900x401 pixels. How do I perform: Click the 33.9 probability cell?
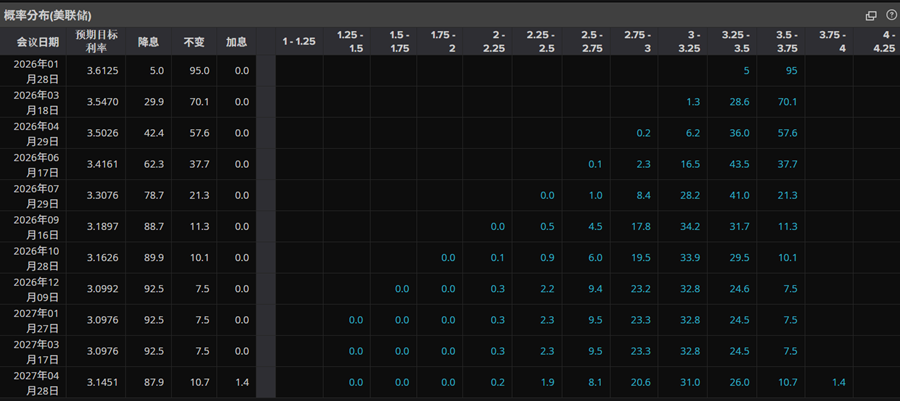690,258
